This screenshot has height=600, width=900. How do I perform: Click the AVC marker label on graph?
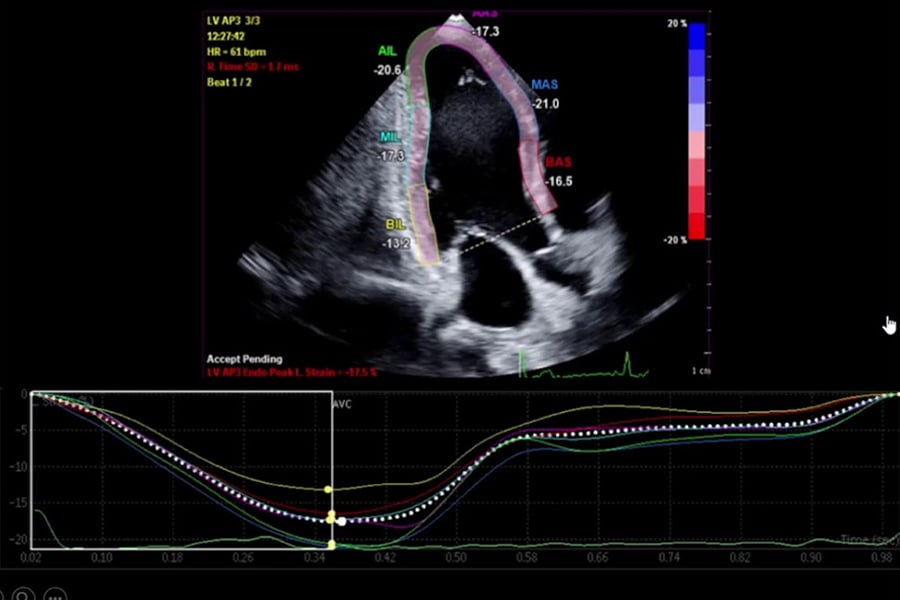[x=343, y=405]
